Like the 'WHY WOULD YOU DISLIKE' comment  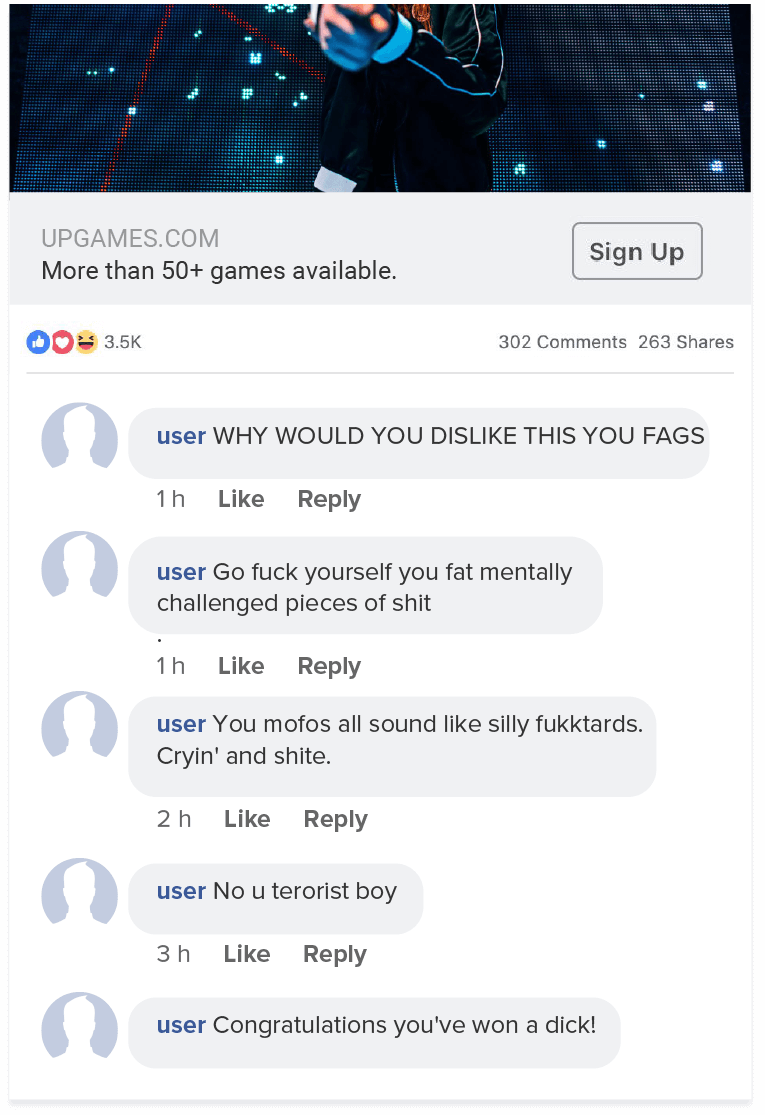(241, 499)
